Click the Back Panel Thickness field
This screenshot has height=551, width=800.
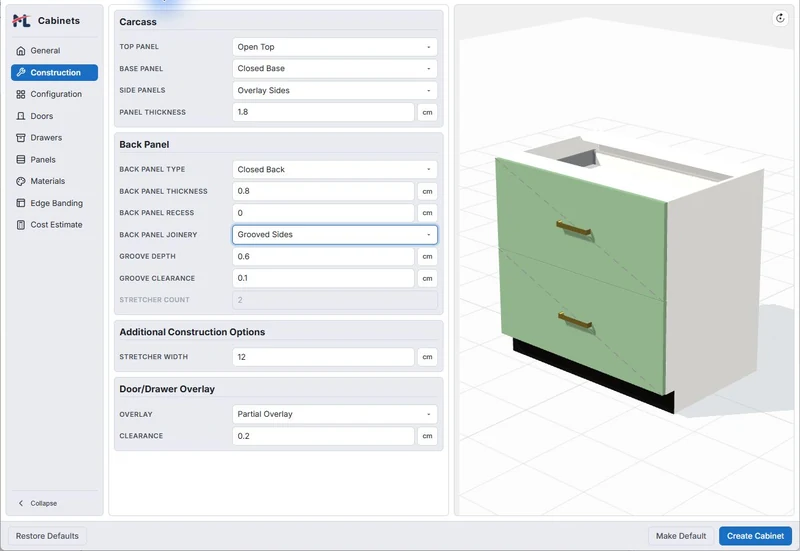coord(323,191)
